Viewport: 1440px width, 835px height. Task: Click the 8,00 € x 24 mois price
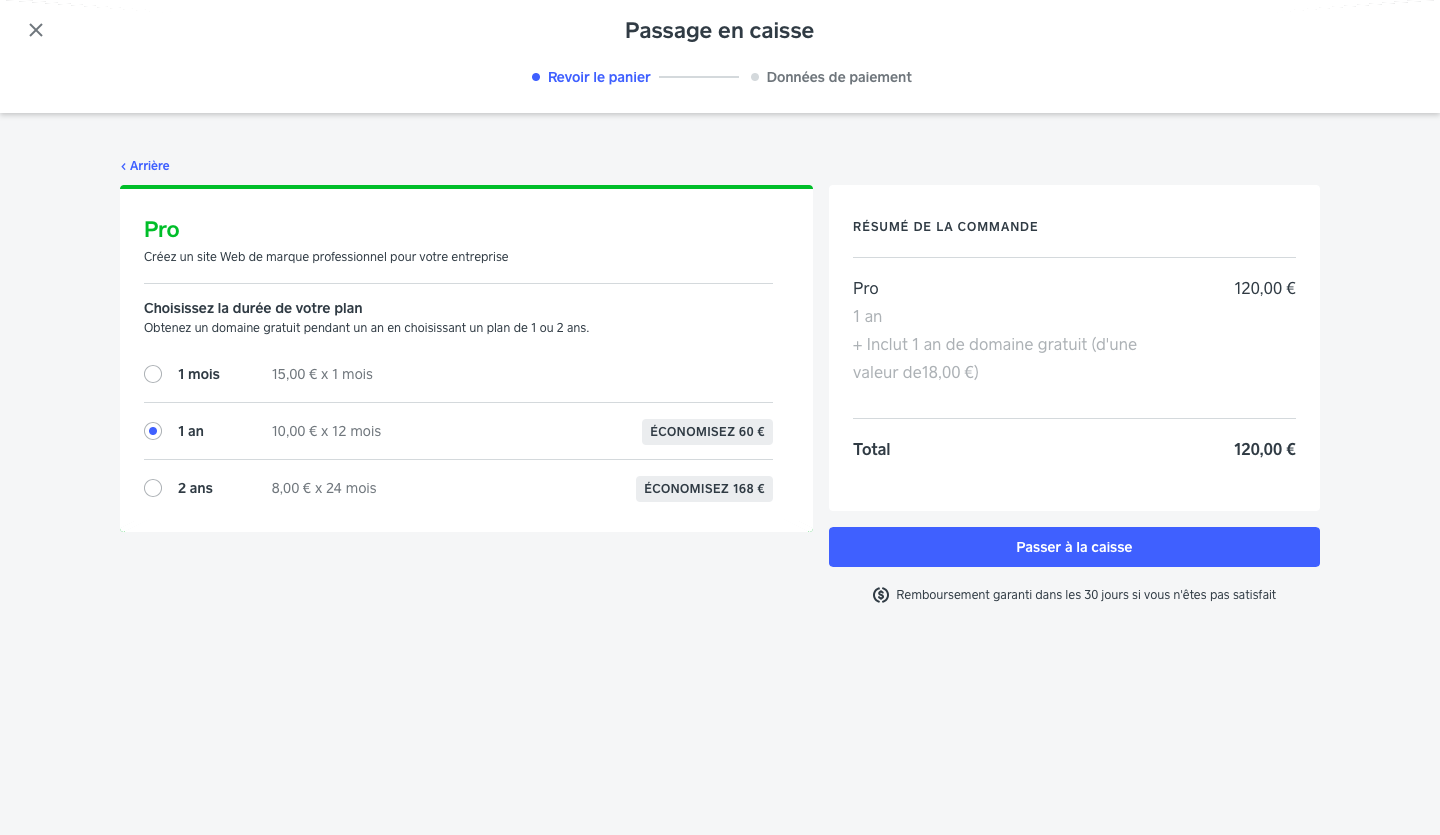324,488
